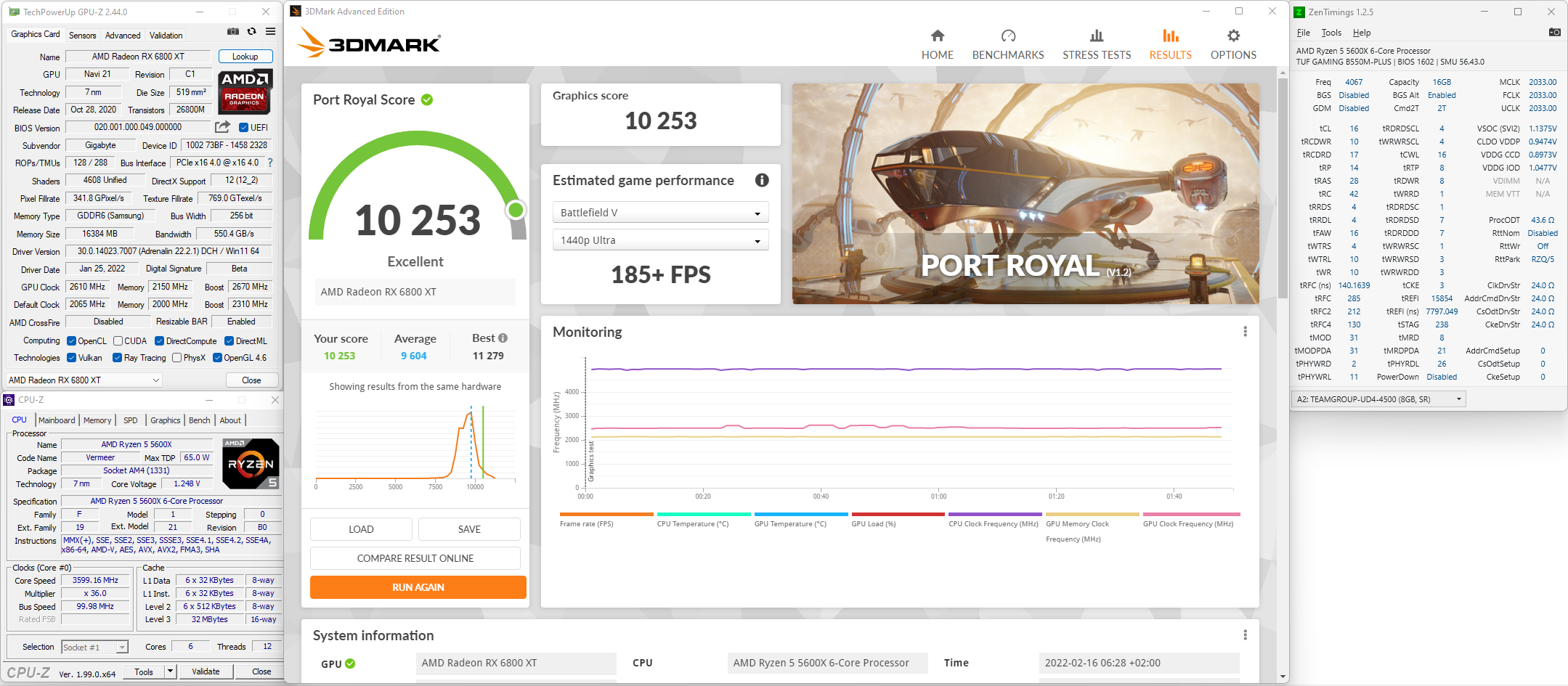The height and width of the screenshot is (686, 1568).
Task: Click the GPU Load (%) legend color bar
Action: coord(898,515)
